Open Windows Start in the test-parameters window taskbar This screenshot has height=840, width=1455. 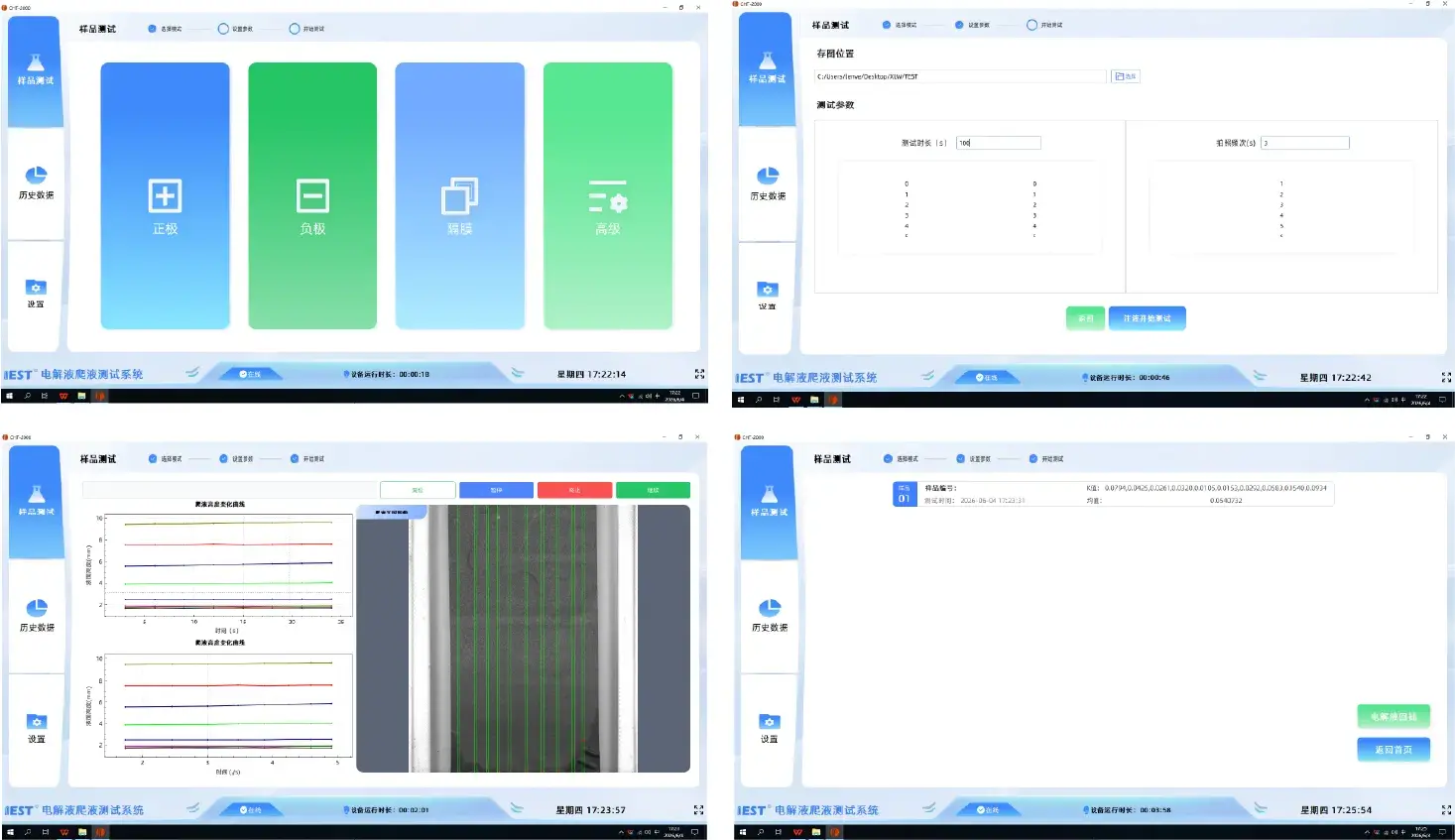pyautogui.click(x=742, y=400)
